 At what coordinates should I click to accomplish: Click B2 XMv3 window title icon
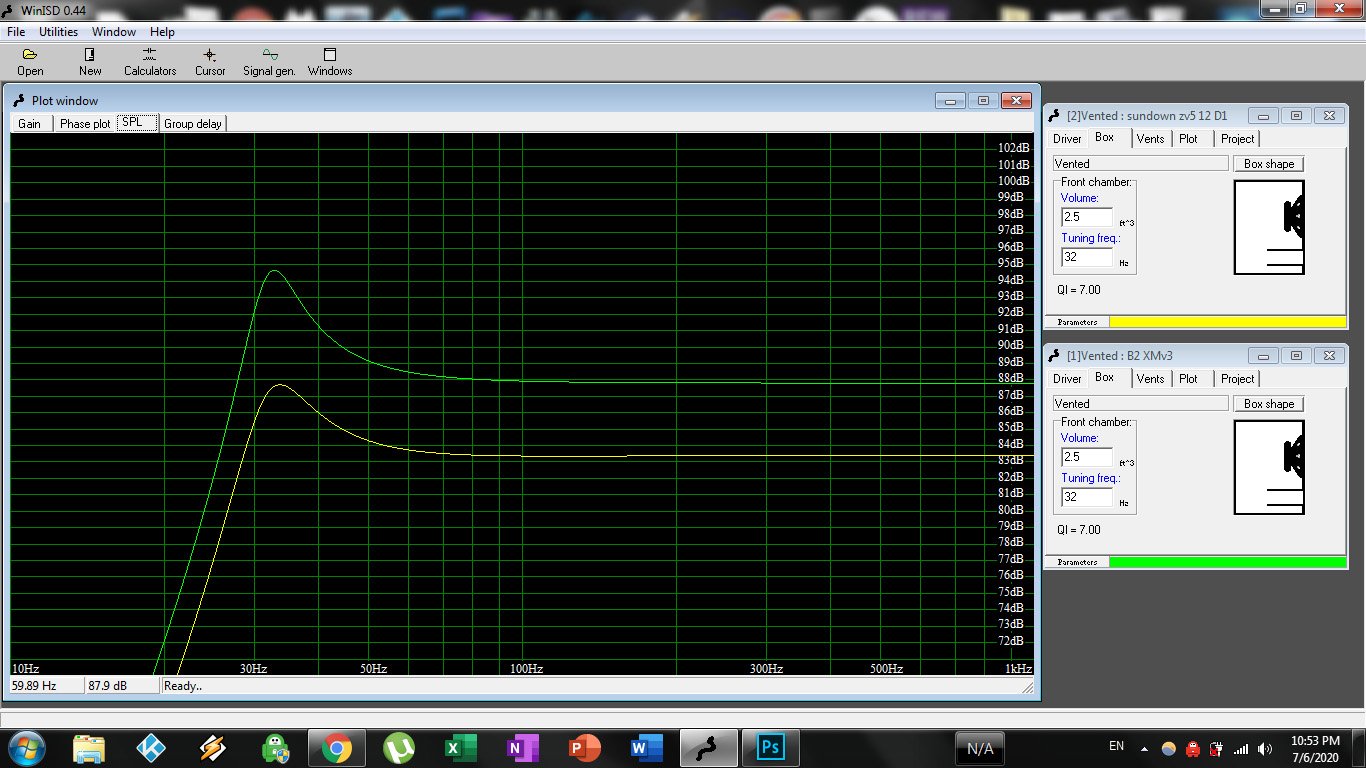pos(1055,356)
